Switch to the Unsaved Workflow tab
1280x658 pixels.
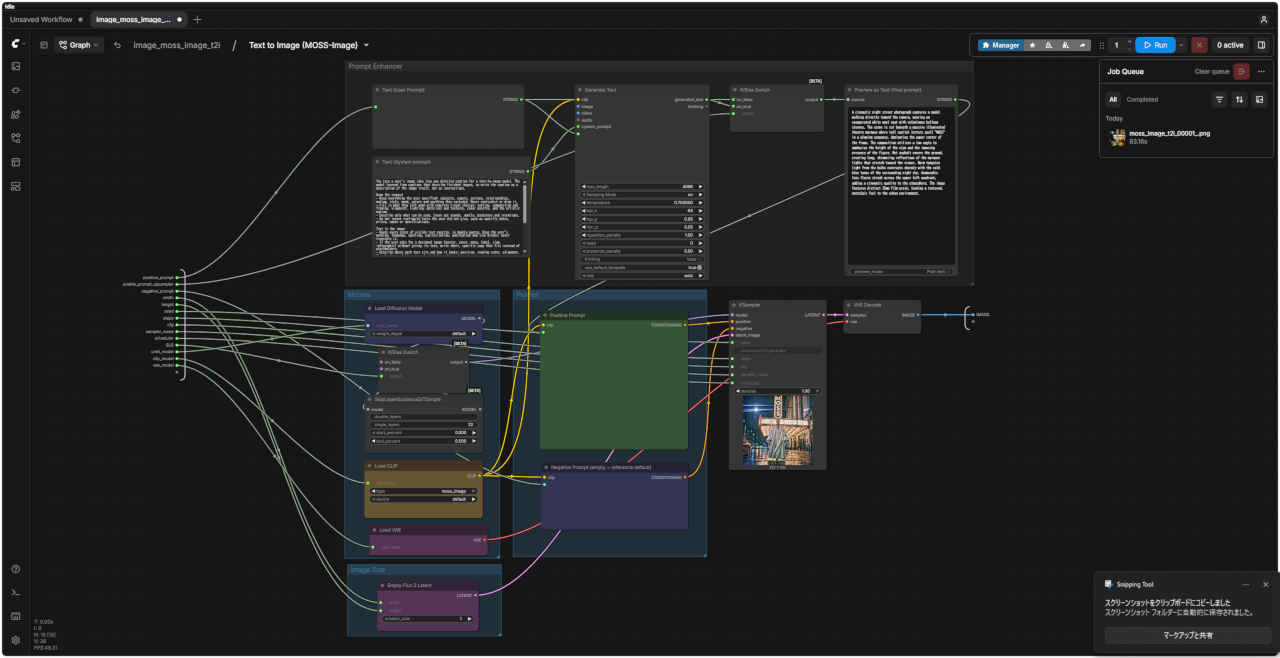click(42, 19)
